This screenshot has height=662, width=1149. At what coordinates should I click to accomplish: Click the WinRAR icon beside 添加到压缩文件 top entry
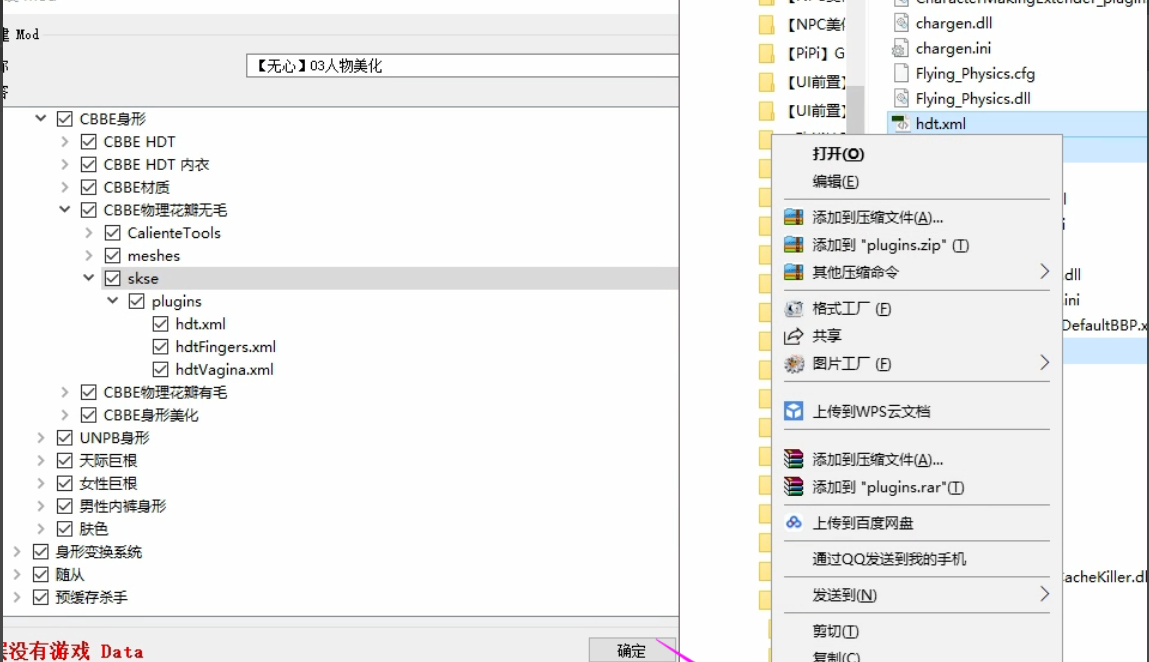[794, 217]
